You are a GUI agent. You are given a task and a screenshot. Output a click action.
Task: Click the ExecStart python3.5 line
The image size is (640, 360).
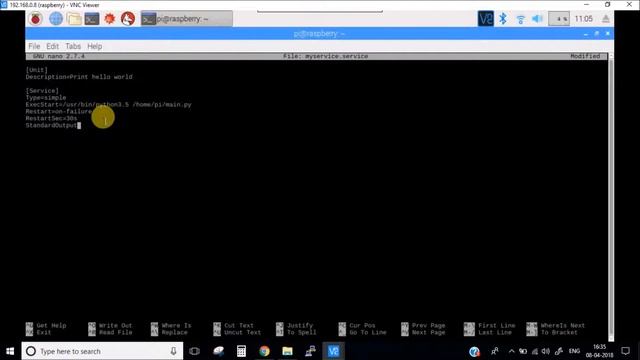109,104
